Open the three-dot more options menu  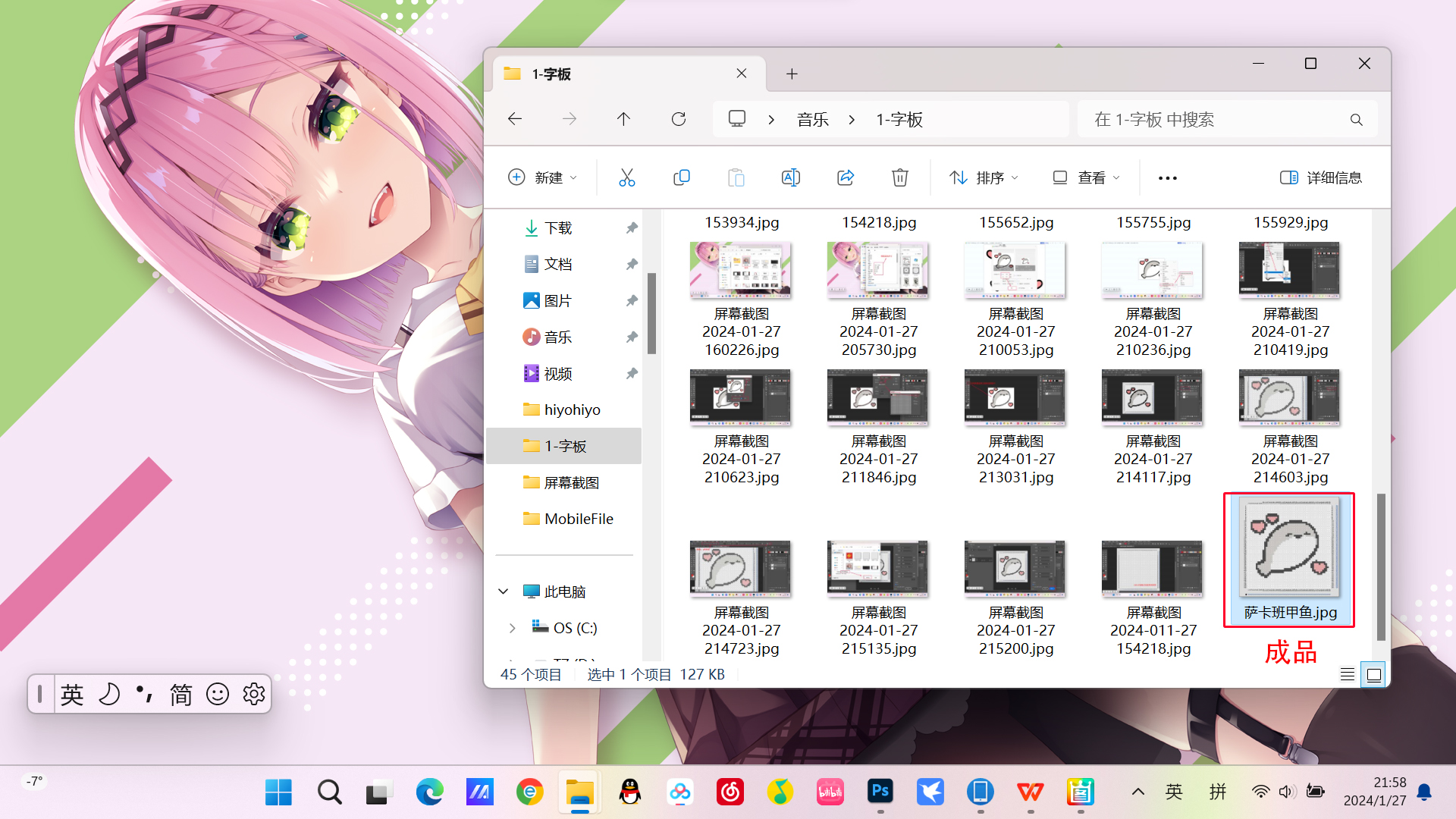pyautogui.click(x=1167, y=178)
